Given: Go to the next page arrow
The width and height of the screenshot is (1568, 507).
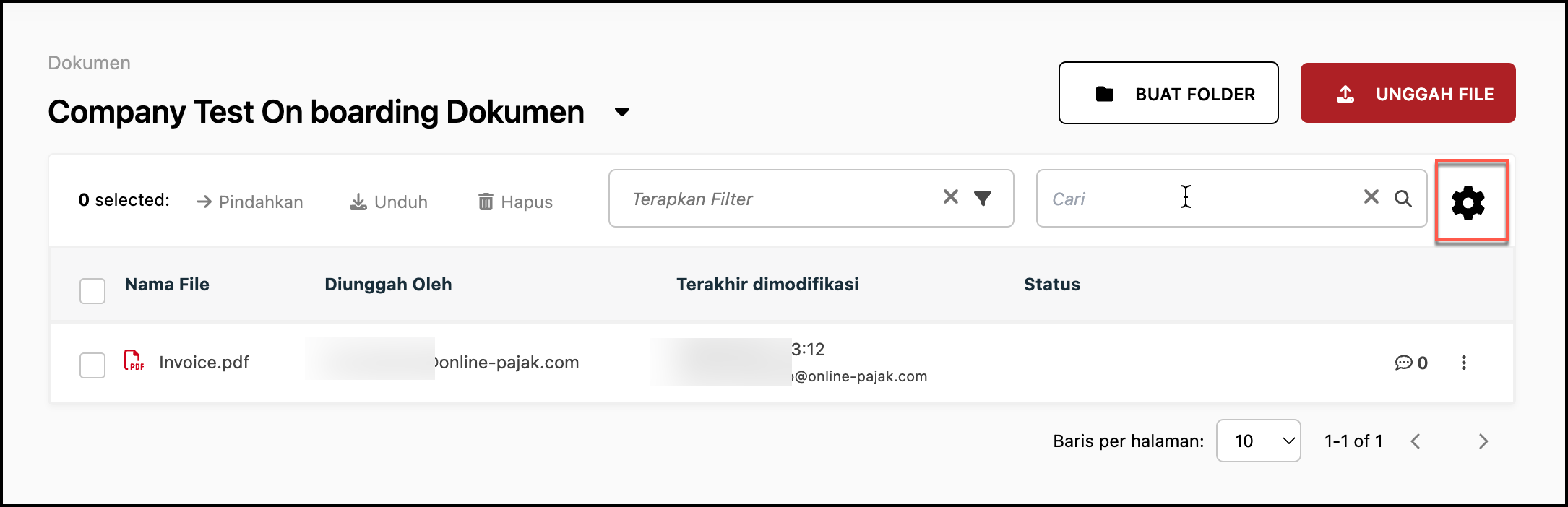Looking at the screenshot, I should (x=1483, y=441).
